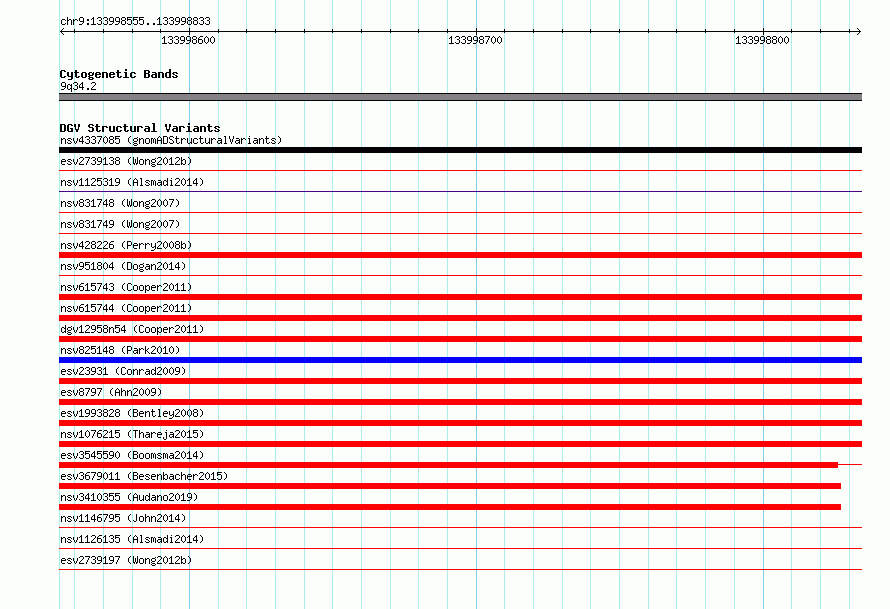Select the DGV Structural Variants track title
The width and height of the screenshot is (890, 609).
coord(140,128)
